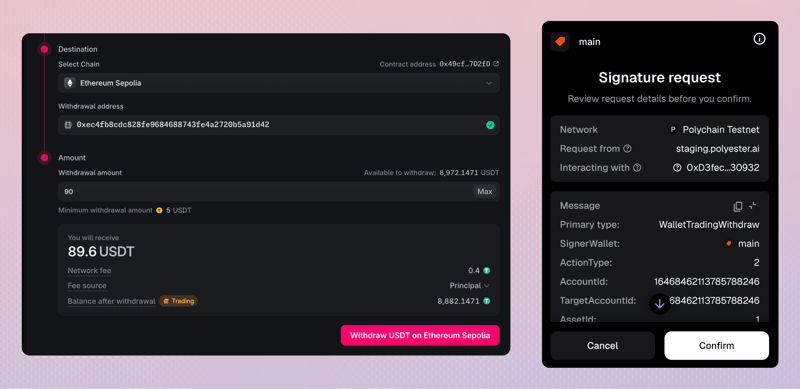The width and height of the screenshot is (800, 389).
Task: Click the Destination step completed marker
Action: point(44,49)
